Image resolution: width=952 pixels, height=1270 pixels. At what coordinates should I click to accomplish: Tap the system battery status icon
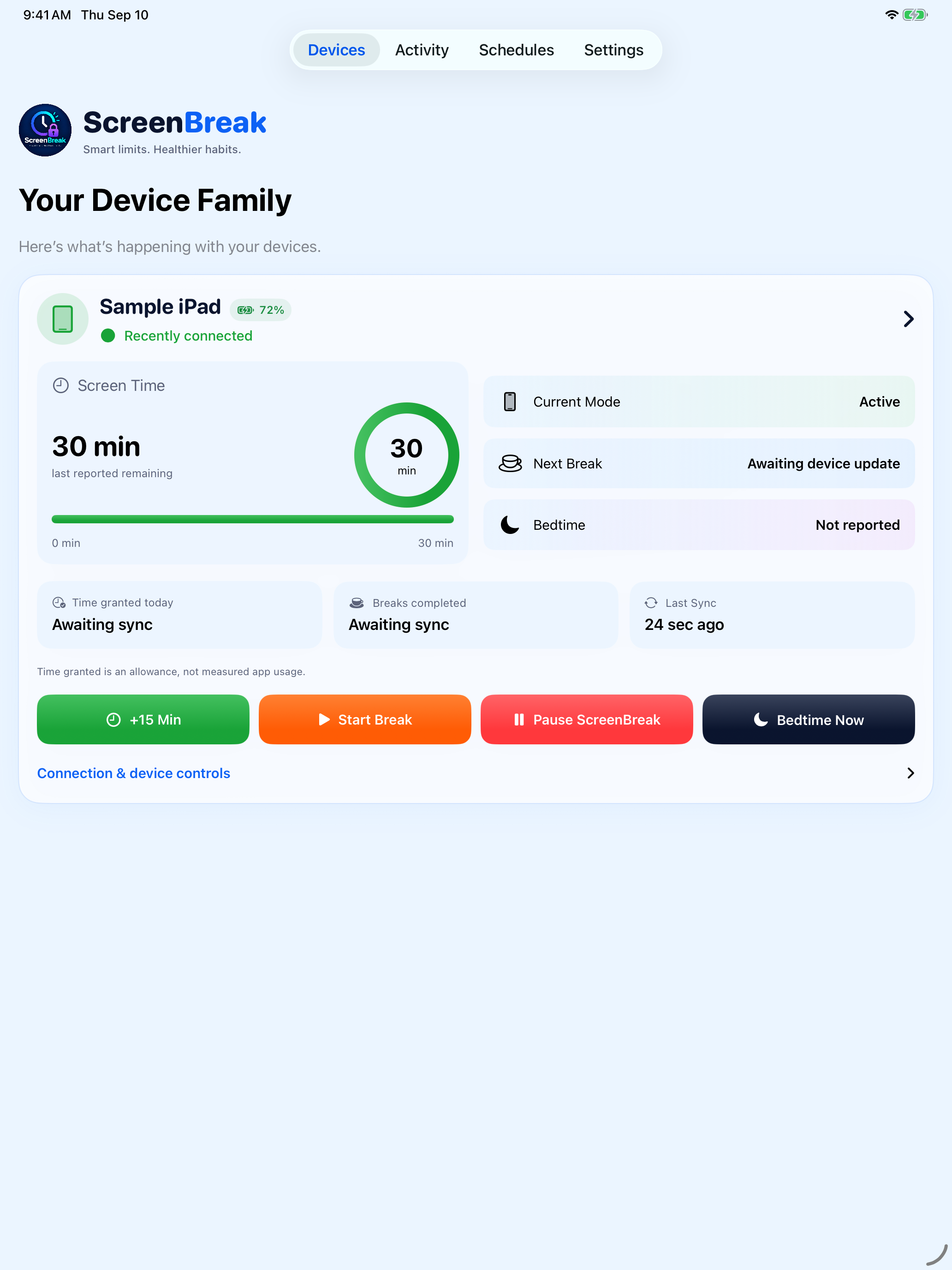click(915, 15)
